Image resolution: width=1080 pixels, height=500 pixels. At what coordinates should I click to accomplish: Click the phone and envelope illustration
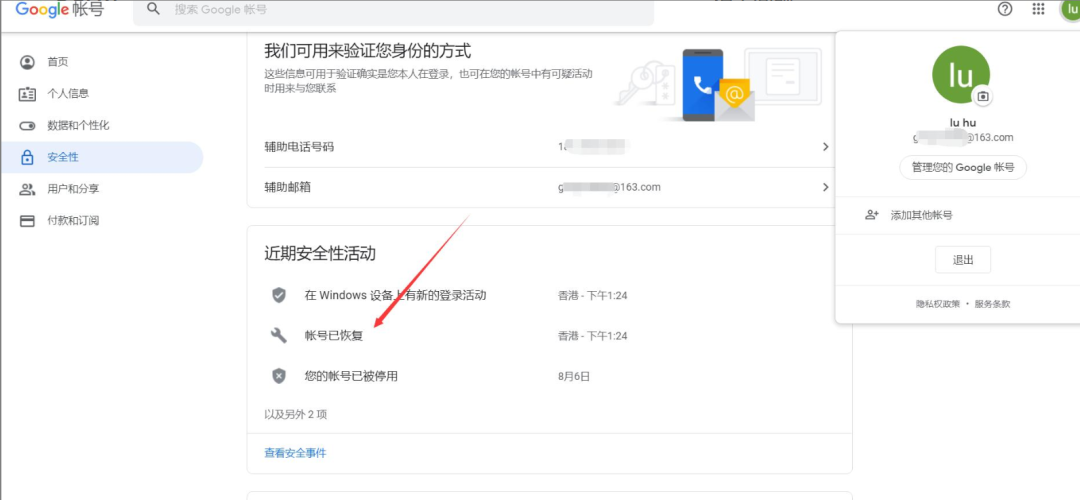[x=717, y=85]
